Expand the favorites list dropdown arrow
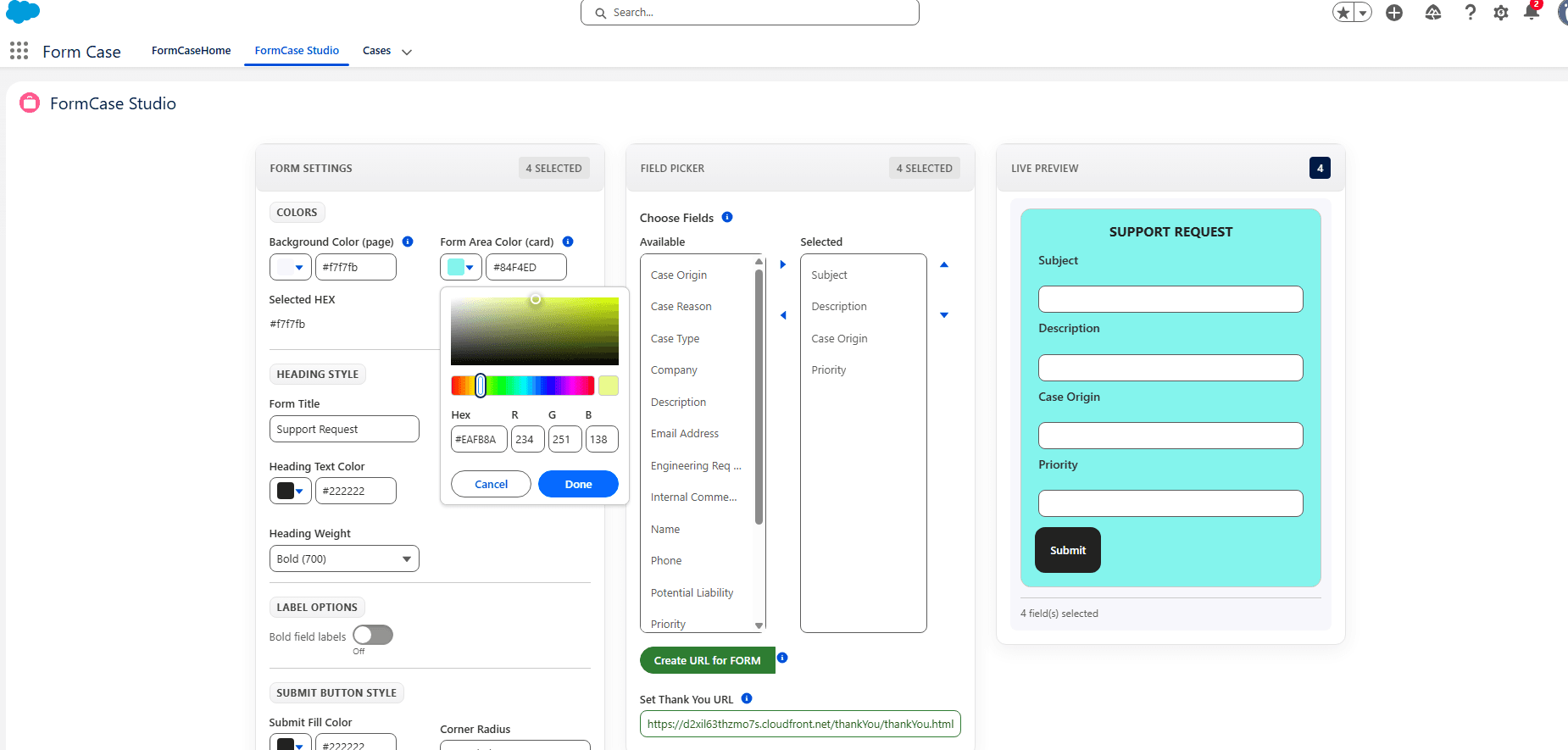The height and width of the screenshot is (750, 1568). 1363,13
